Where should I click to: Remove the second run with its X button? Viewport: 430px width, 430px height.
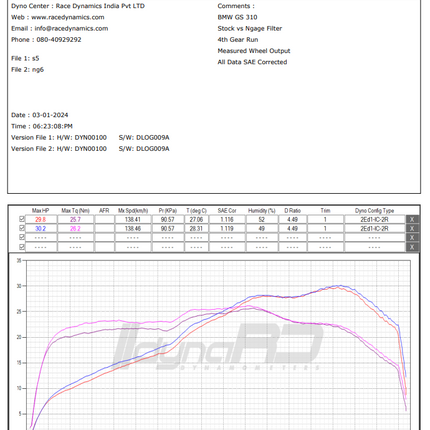point(412,228)
